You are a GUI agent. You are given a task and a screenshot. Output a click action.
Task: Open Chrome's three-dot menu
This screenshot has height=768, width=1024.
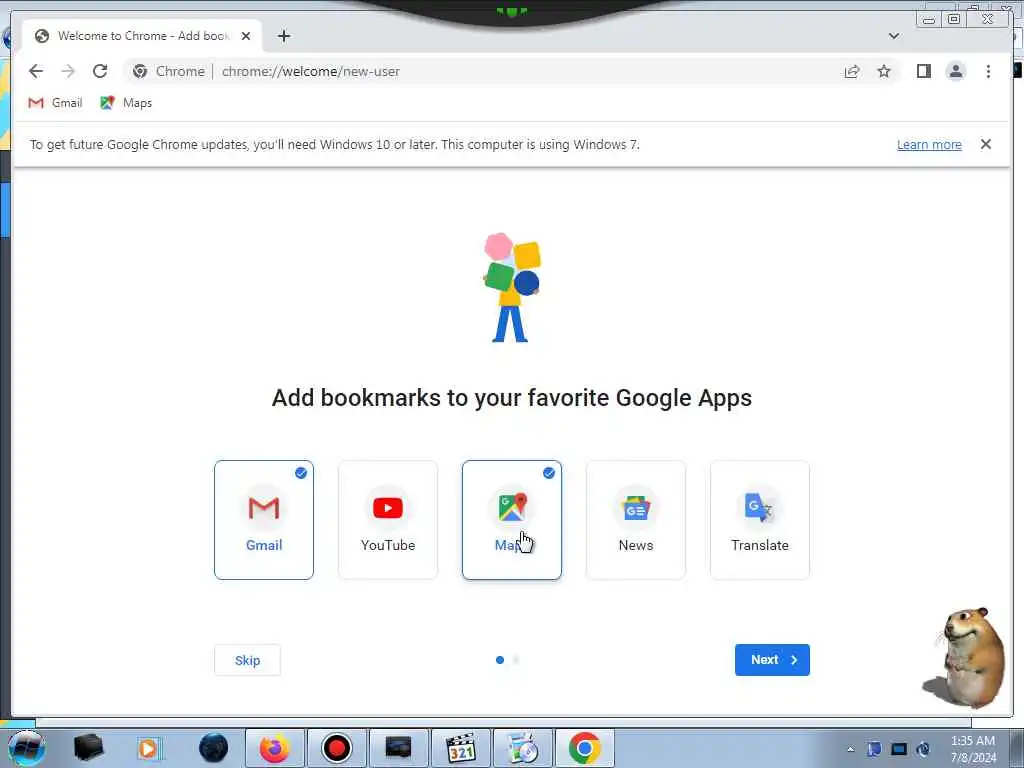pyautogui.click(x=988, y=71)
